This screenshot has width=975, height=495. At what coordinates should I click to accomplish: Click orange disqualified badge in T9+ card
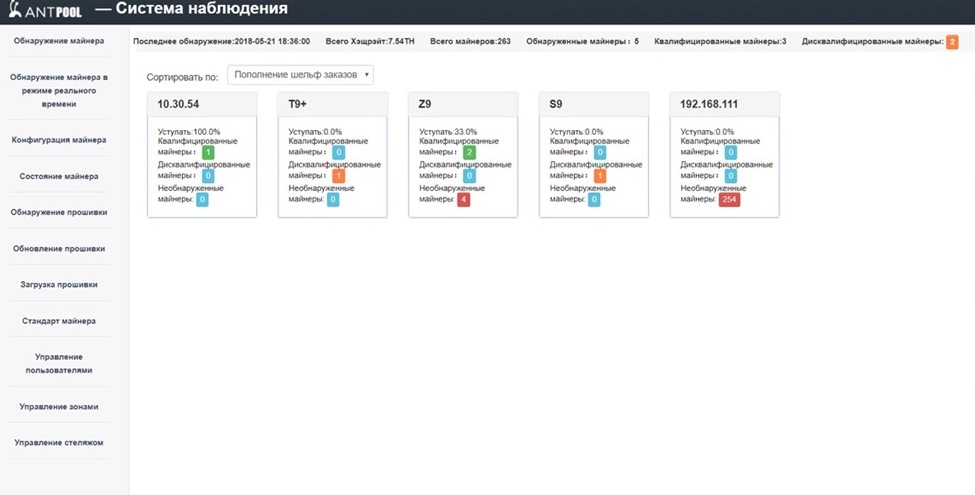338,176
